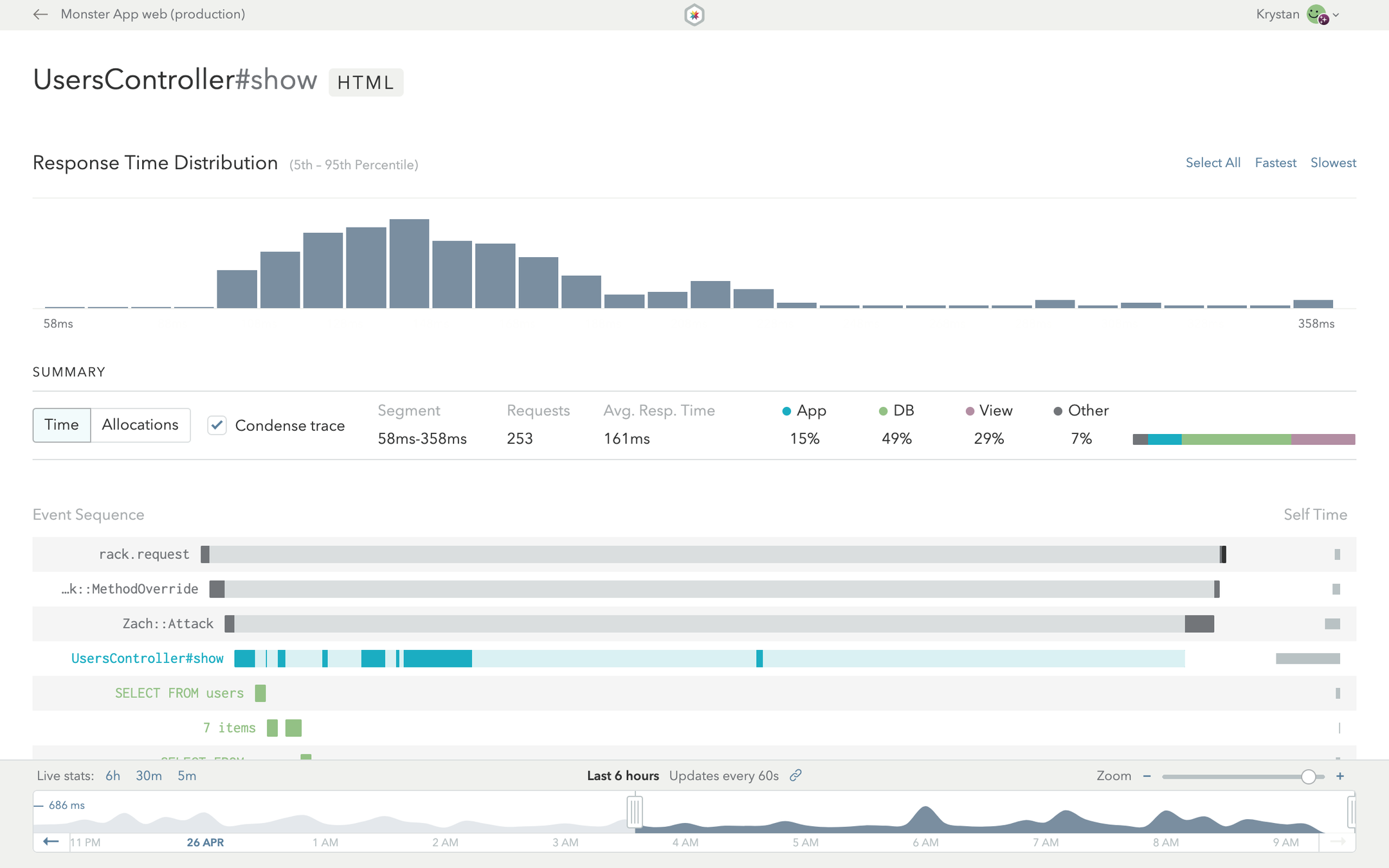Click the Select All link
The width and height of the screenshot is (1389, 868).
point(1213,163)
